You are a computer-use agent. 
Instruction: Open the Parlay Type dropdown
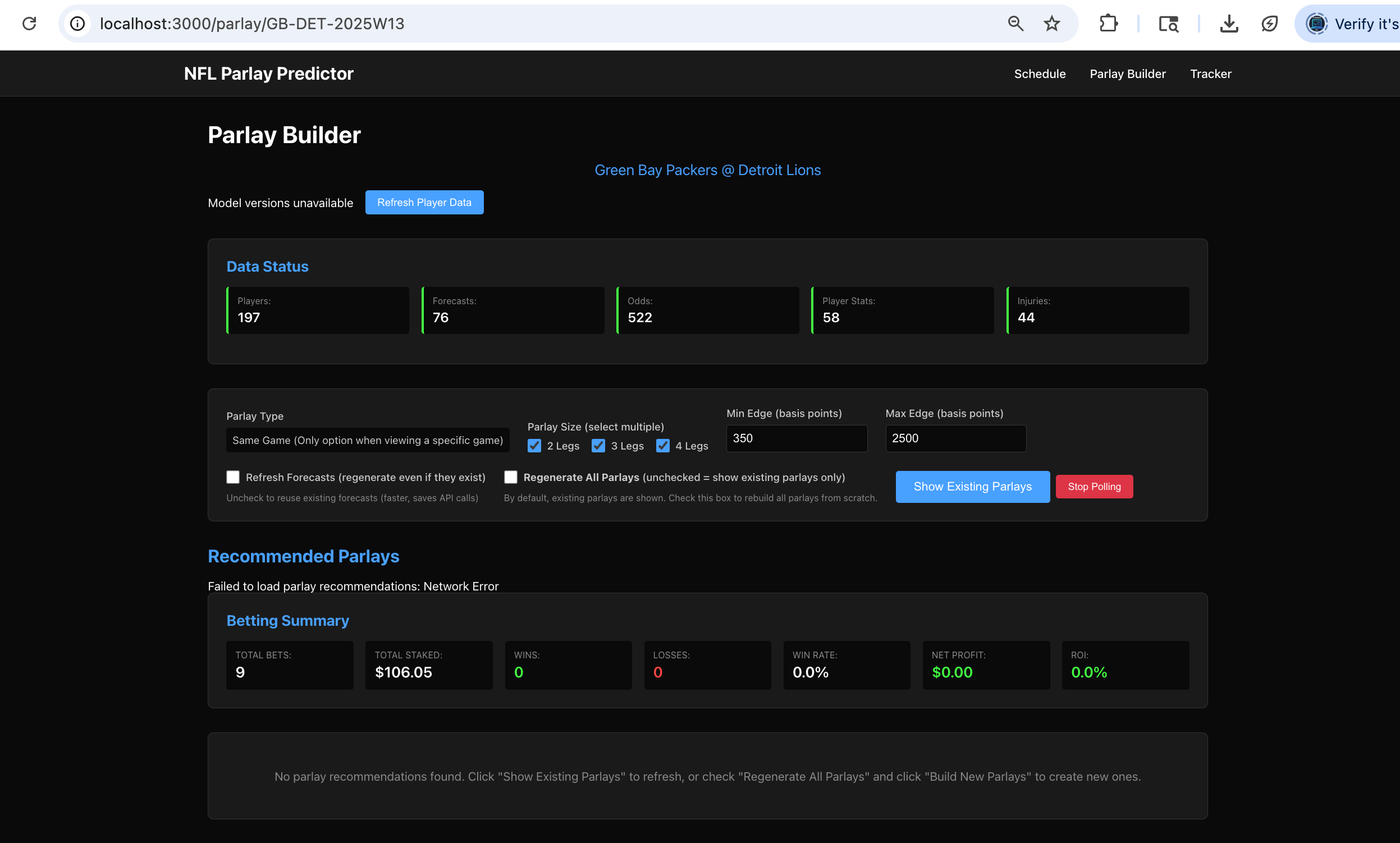(368, 440)
